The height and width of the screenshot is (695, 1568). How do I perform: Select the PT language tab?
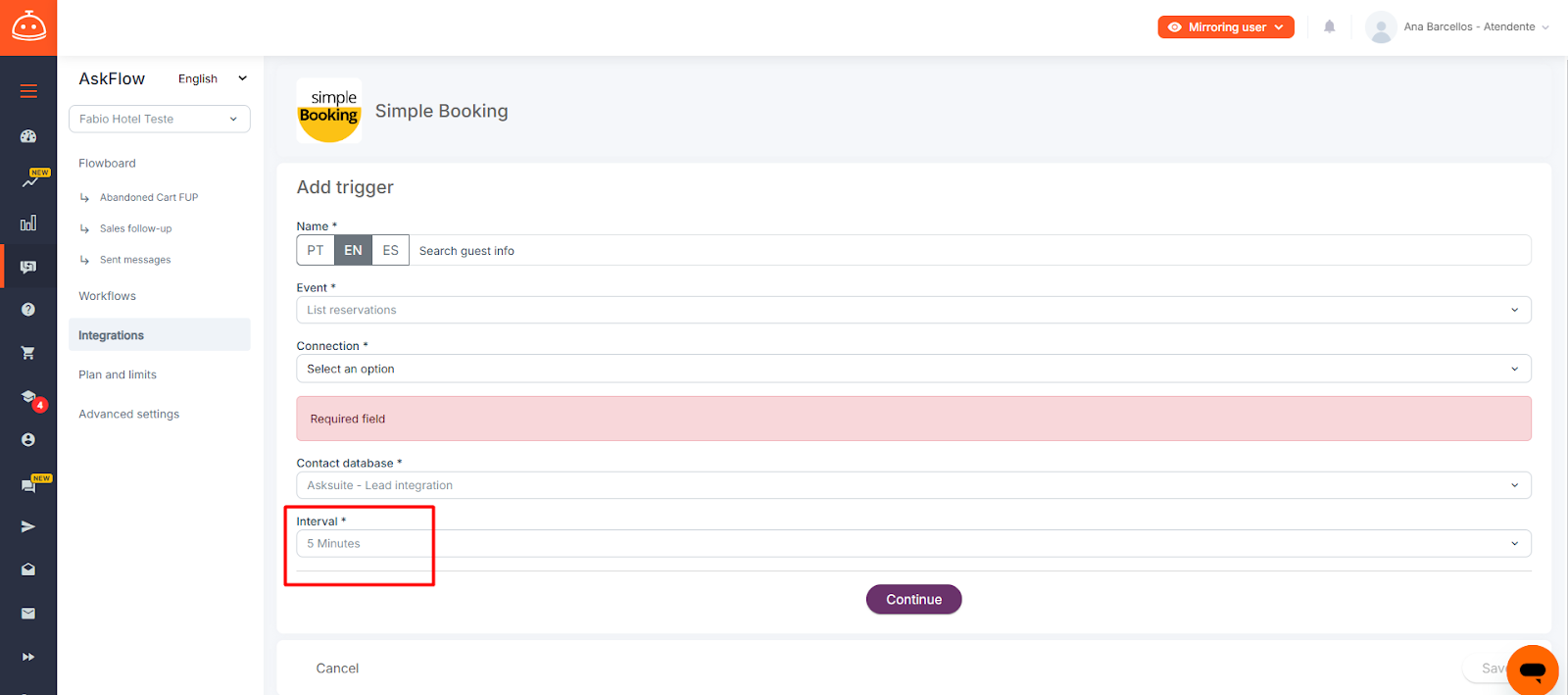click(x=316, y=250)
